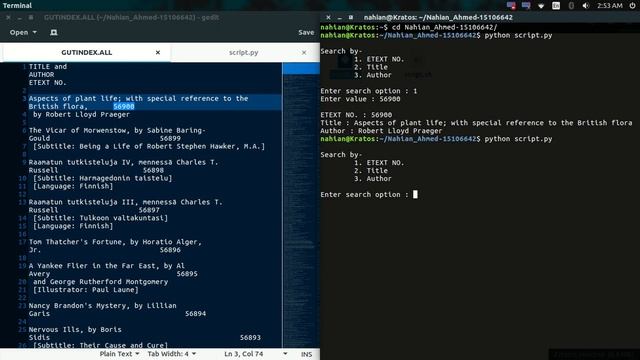Minimize the gedit window

click(20, 18)
